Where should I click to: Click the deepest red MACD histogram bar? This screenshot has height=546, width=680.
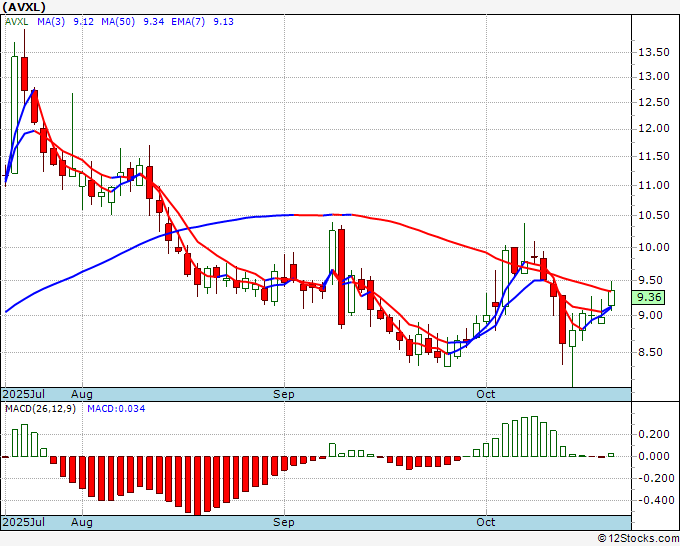[x=197, y=485]
